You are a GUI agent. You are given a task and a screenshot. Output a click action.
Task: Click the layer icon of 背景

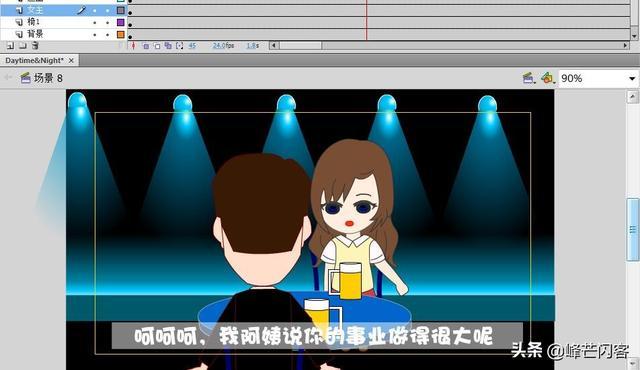coord(19,34)
